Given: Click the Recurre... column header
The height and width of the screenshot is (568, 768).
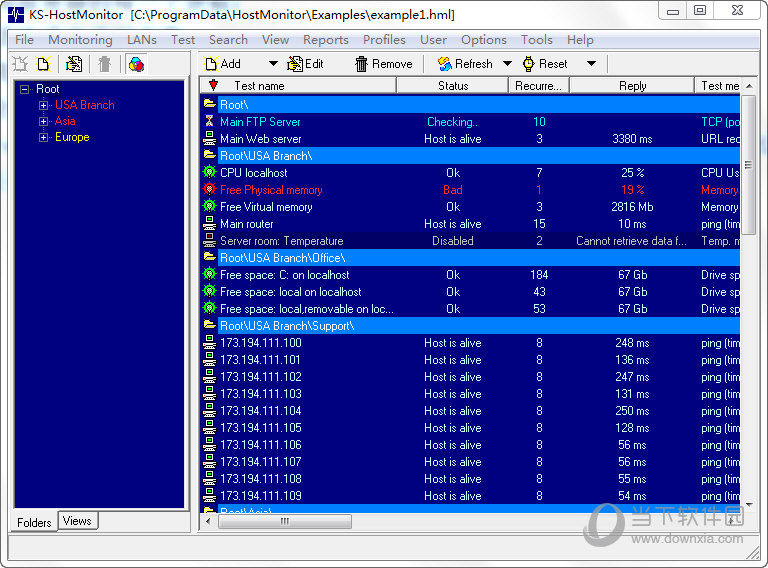Looking at the screenshot, I should click(539, 86).
